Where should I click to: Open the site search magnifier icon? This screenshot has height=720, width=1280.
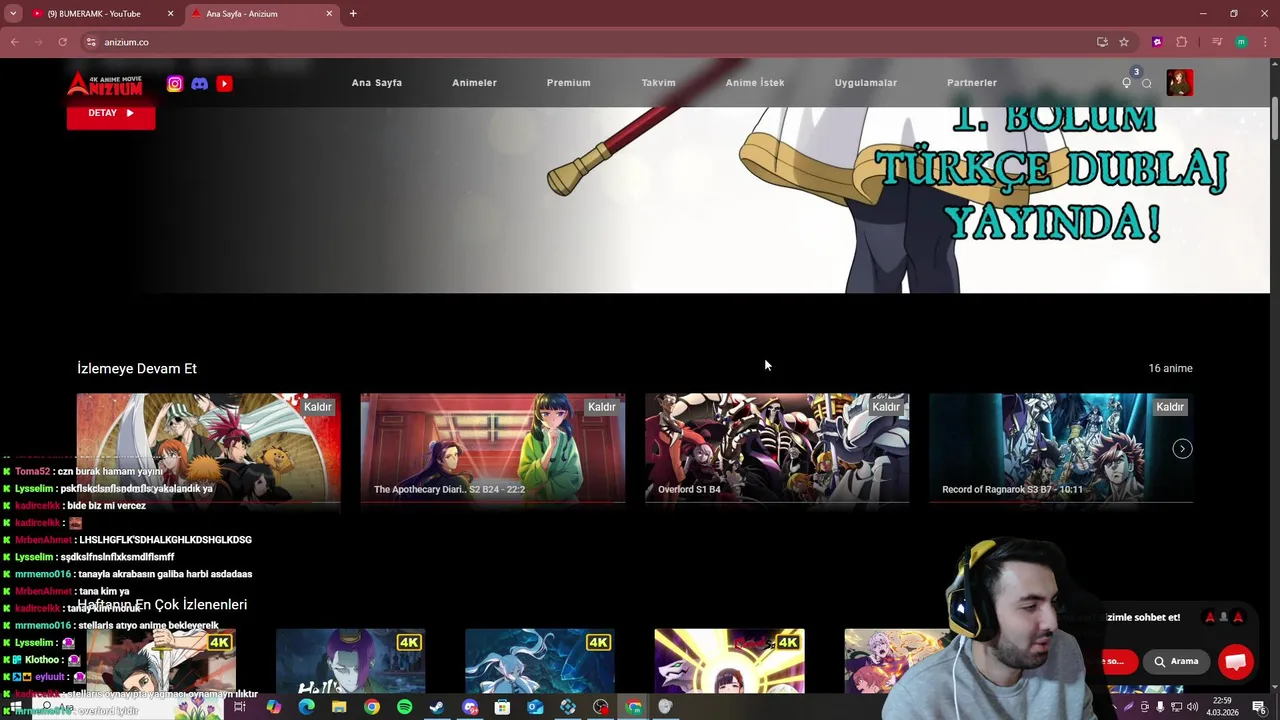1147,83
